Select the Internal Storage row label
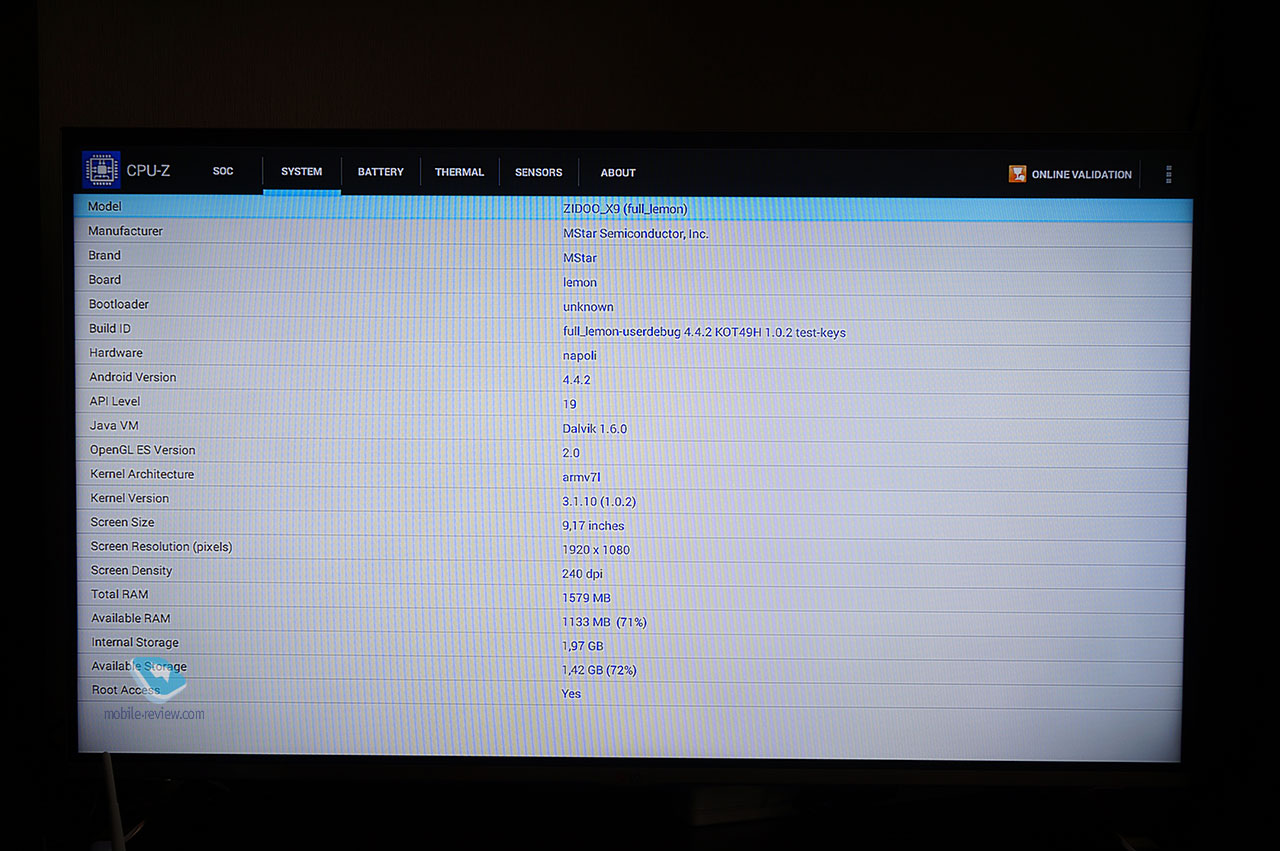 (x=136, y=642)
